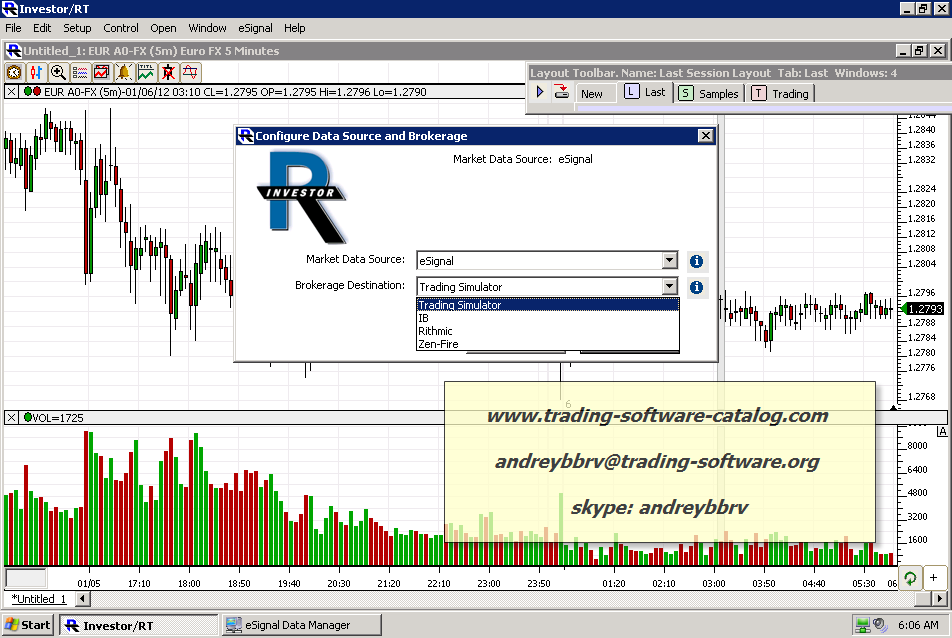Image resolution: width=952 pixels, height=638 pixels.
Task: Click the New layout button
Action: (592, 93)
